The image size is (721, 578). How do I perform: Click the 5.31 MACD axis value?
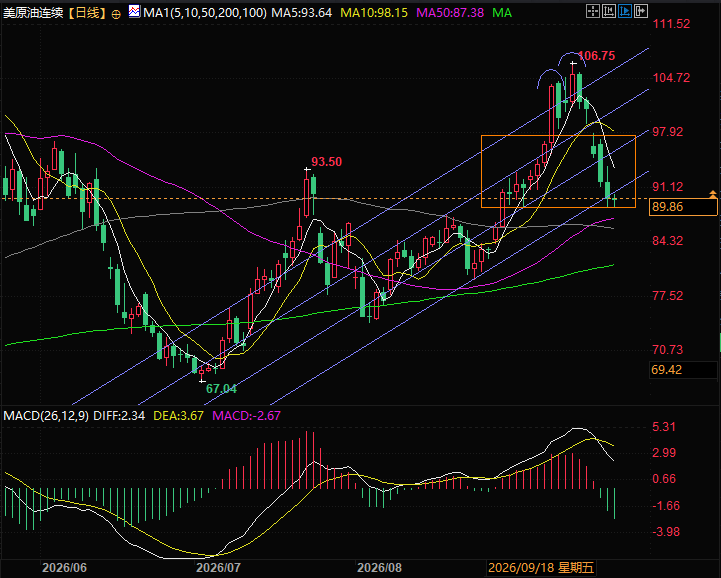click(x=664, y=427)
